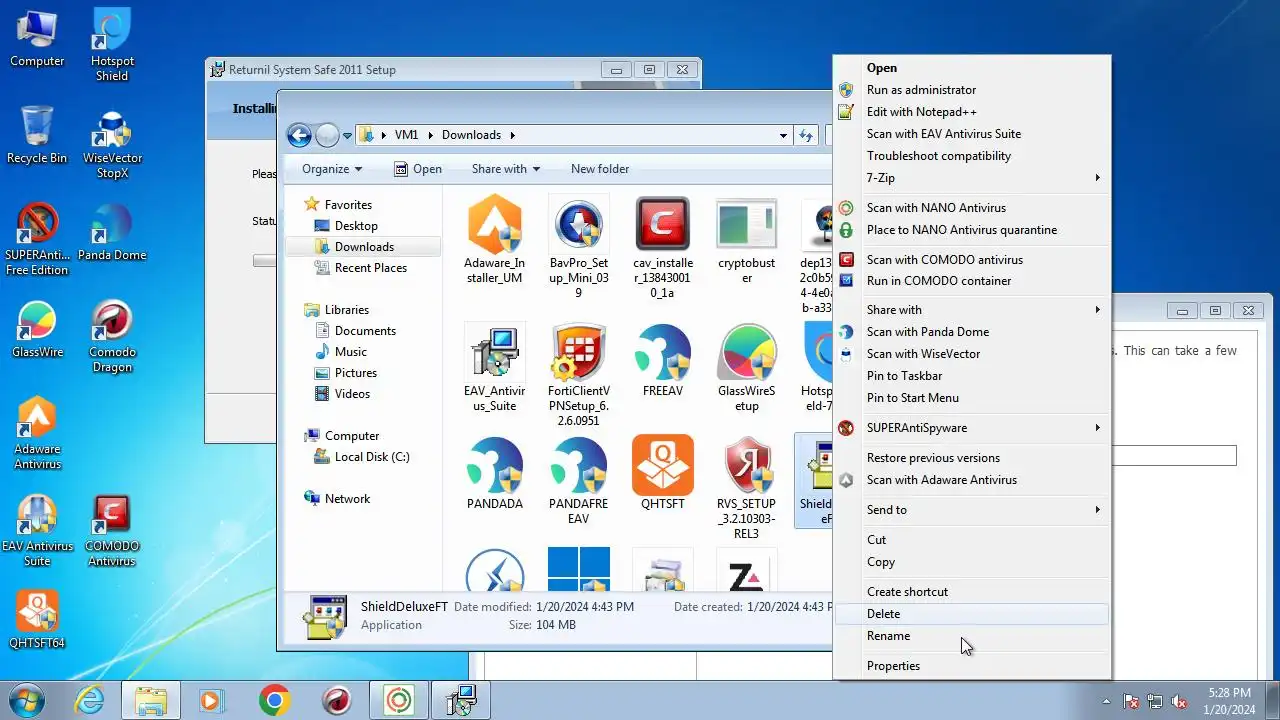Open Windows Explorer taskbar button
The image size is (1280, 720).
[x=151, y=700]
